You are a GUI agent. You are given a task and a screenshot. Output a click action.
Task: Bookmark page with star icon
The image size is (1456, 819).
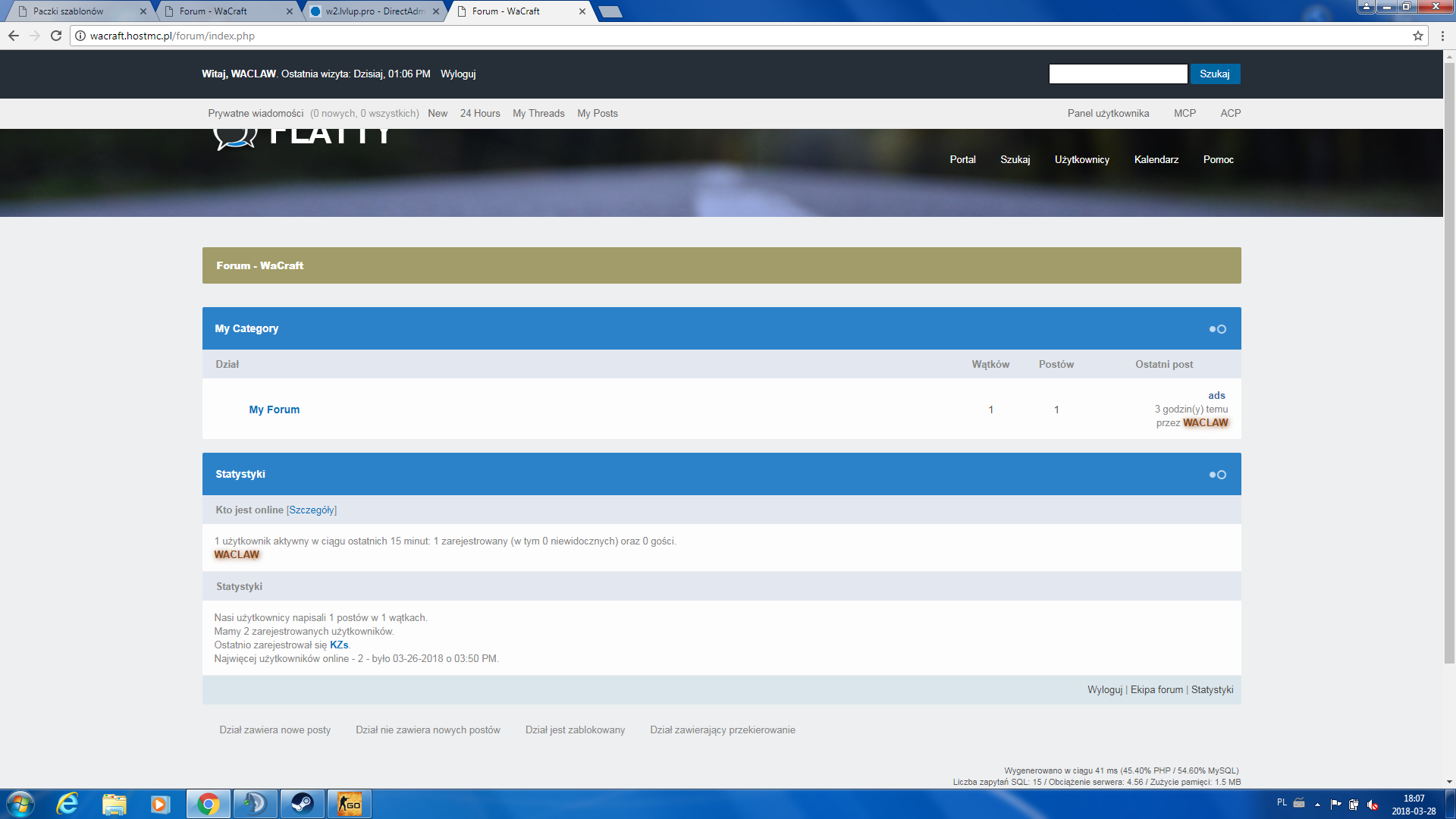click(1417, 36)
